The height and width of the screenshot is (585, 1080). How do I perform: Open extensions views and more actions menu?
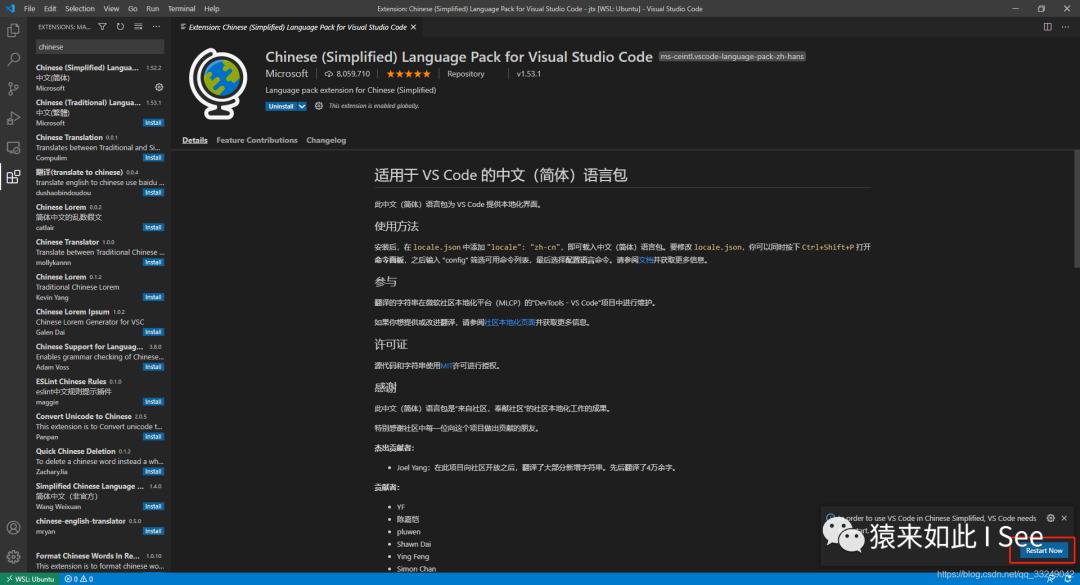point(156,27)
